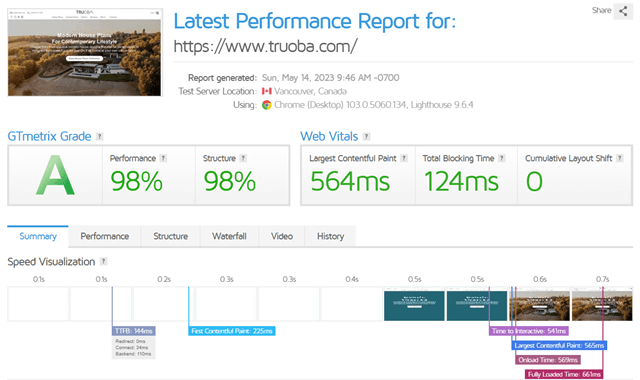Select the Summary tab
Screen dimensions: 640x380
38,236
